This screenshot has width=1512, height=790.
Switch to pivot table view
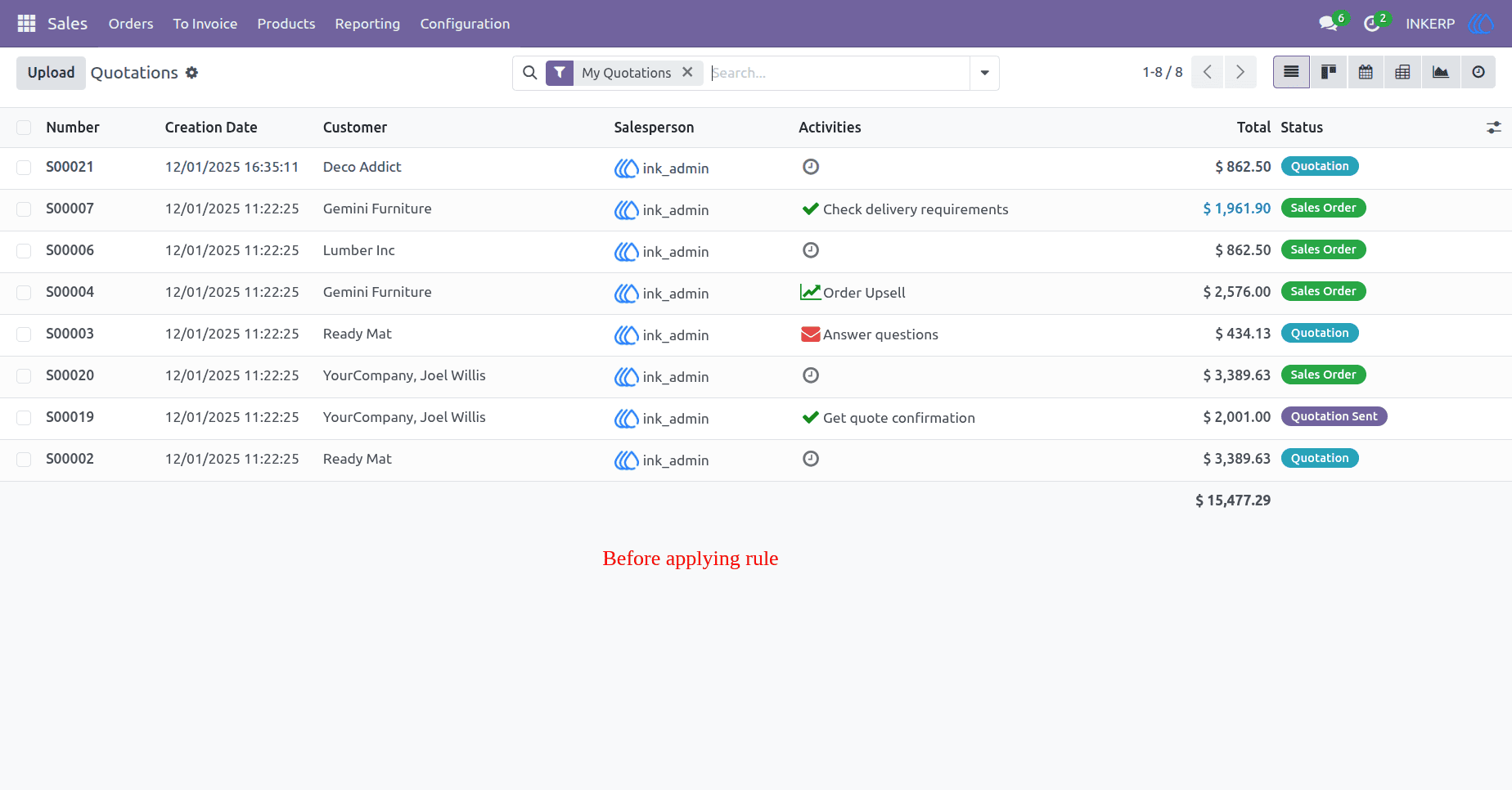(1402, 72)
